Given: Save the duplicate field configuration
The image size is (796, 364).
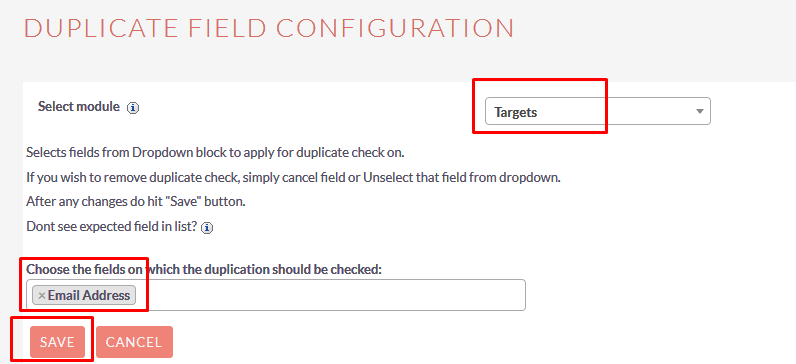Looking at the screenshot, I should (x=57, y=342).
